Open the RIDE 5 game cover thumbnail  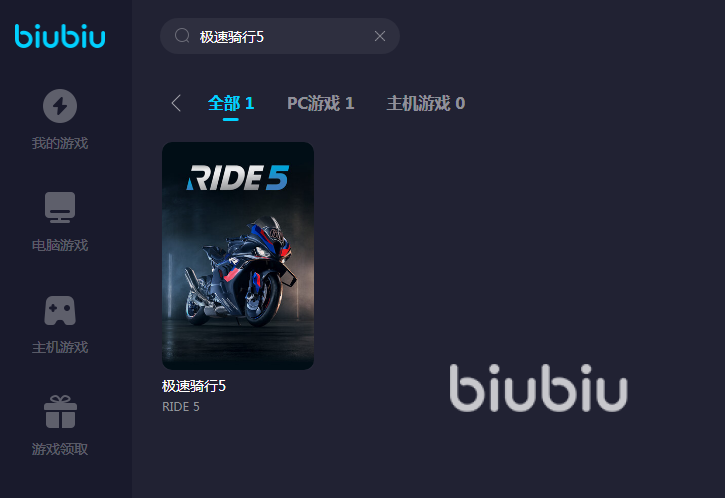[x=238, y=256]
